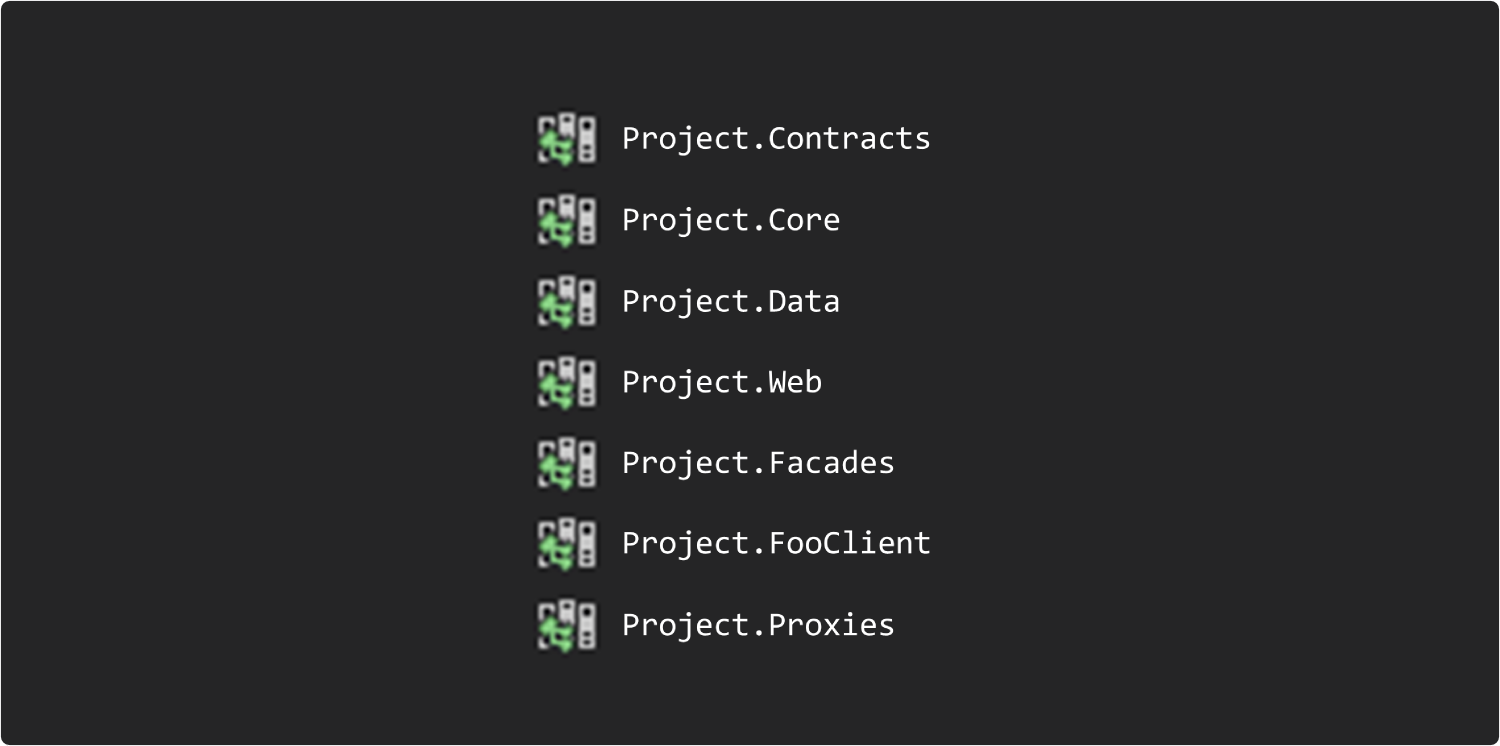Highlight the first project name in the list
Viewport: 1500px width, 746px height.
tap(776, 139)
